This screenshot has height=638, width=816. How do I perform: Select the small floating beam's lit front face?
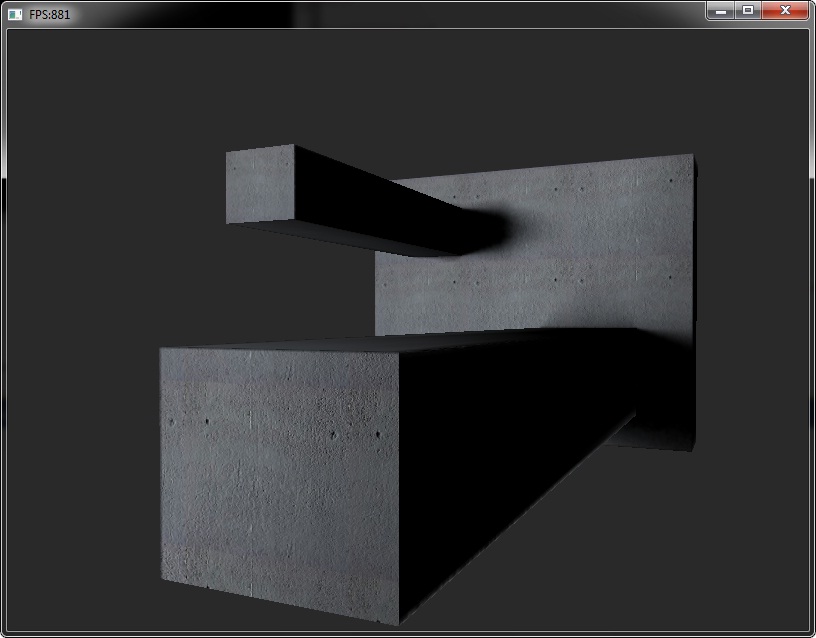260,185
